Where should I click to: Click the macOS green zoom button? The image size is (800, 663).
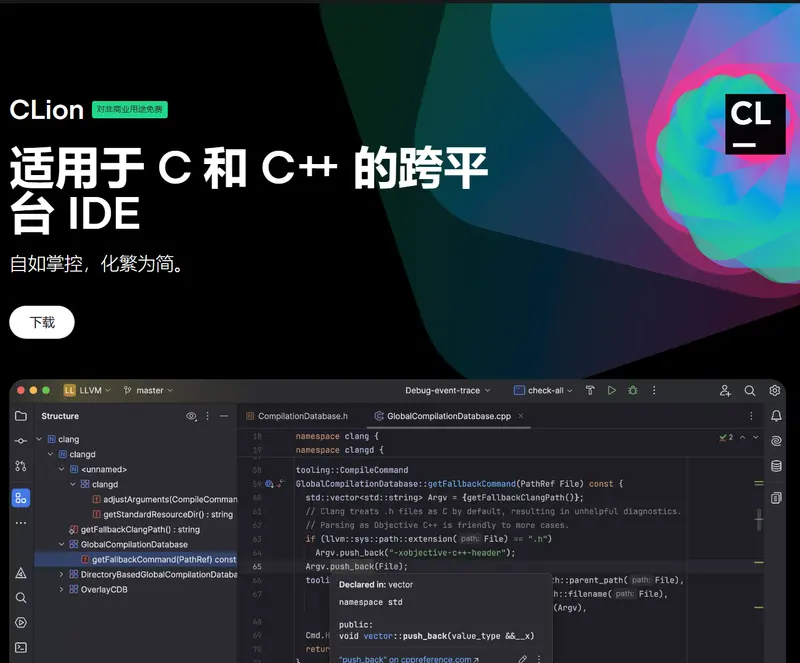click(46, 390)
